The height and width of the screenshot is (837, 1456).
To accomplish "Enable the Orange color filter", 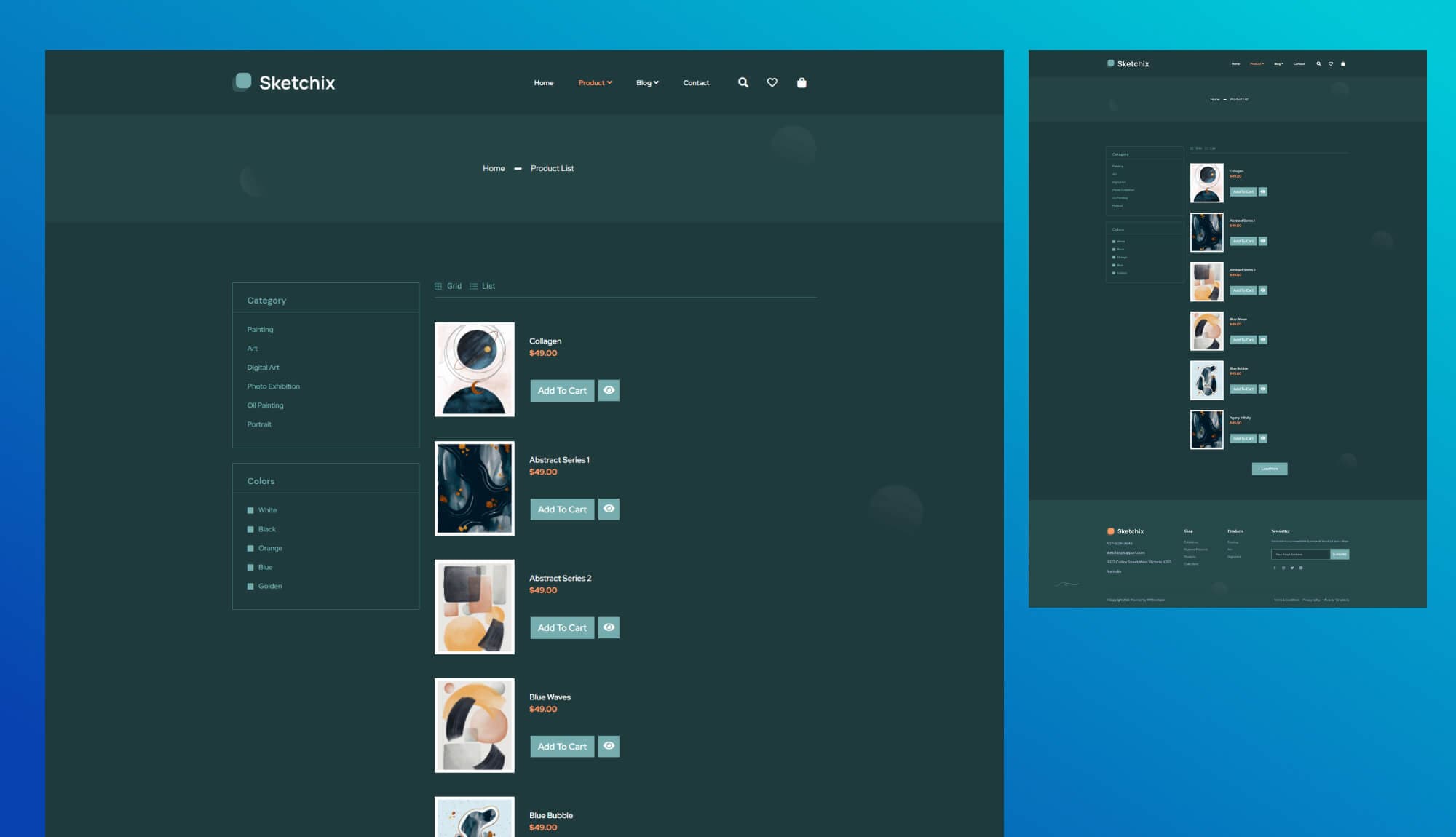I will (251, 548).
